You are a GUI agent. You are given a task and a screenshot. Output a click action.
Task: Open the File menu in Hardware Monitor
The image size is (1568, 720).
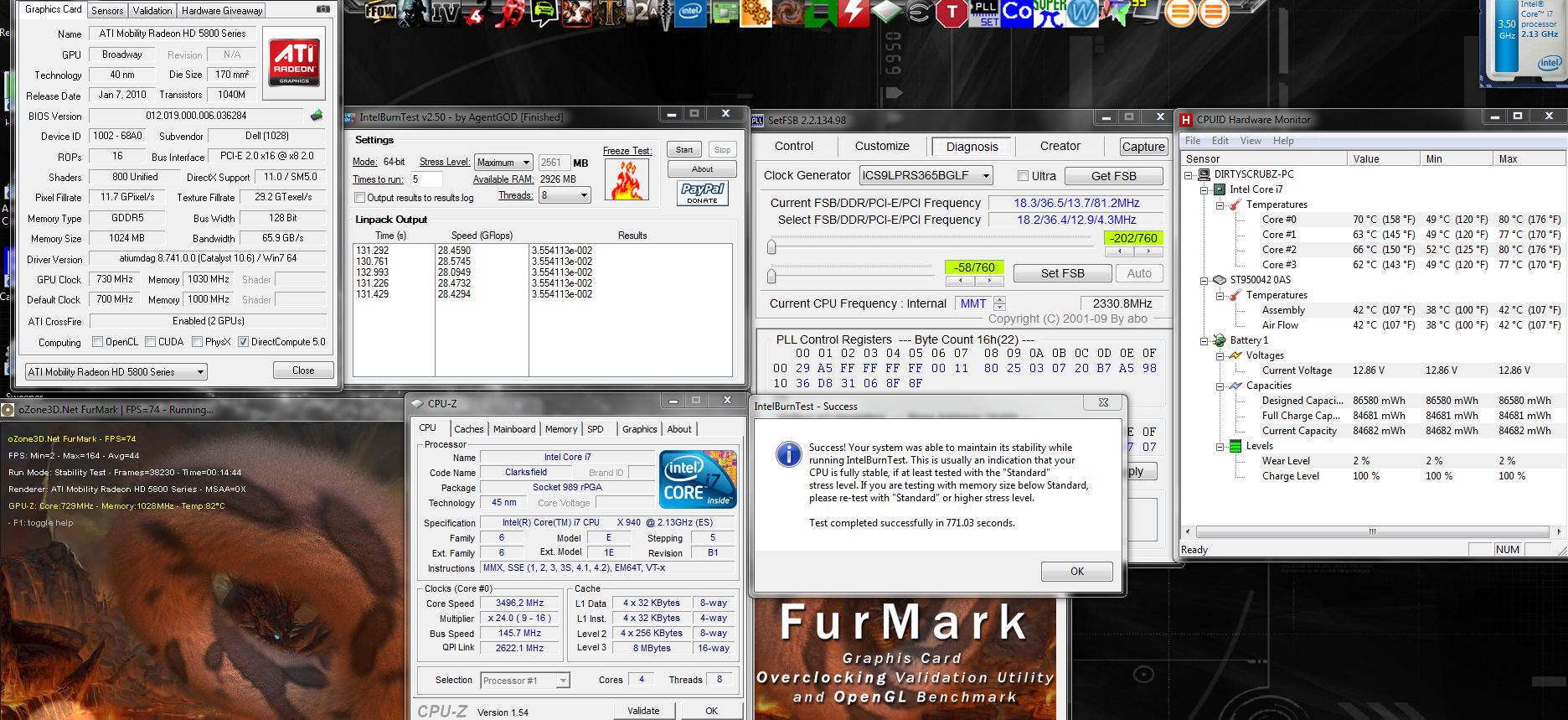(1193, 141)
